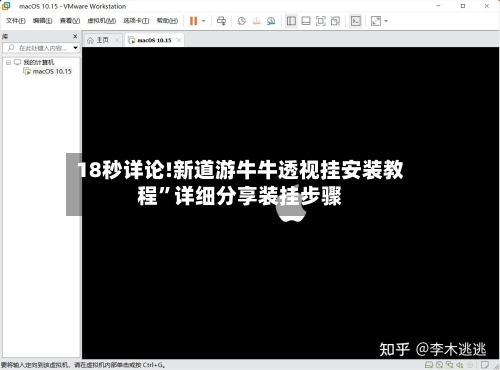
Task: Click the VMware Workstation title bar app icon
Action: click(6, 6)
